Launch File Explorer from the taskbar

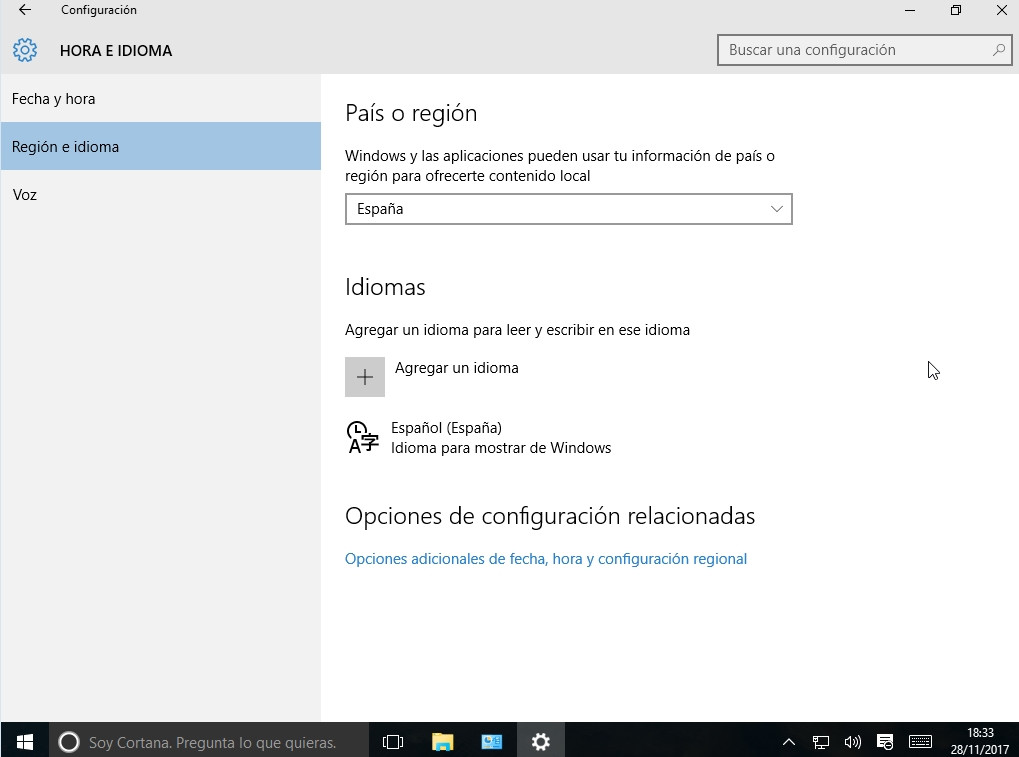coord(442,741)
